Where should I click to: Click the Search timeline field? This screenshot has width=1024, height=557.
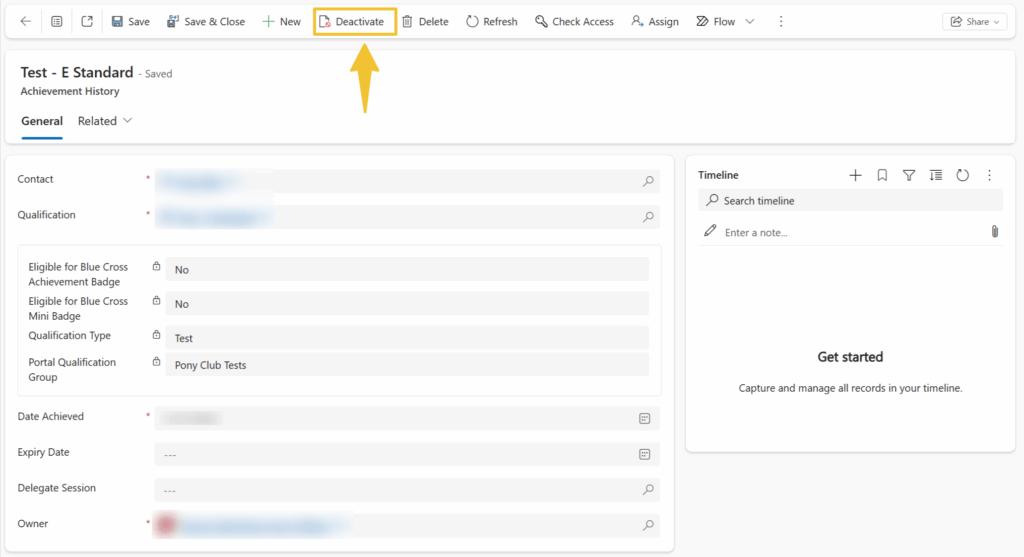tap(850, 201)
